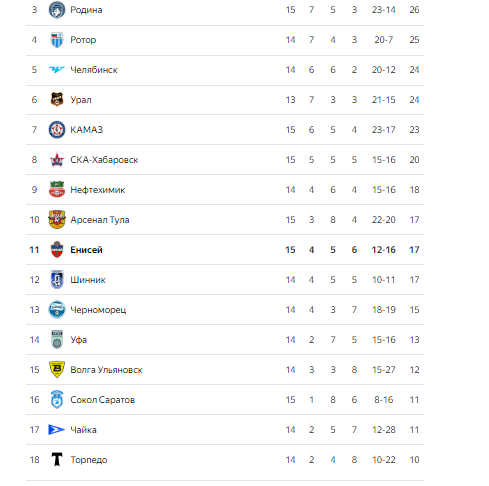Select the Арсенал Тула team name
The height and width of the screenshot is (486, 489).
[x=100, y=220]
